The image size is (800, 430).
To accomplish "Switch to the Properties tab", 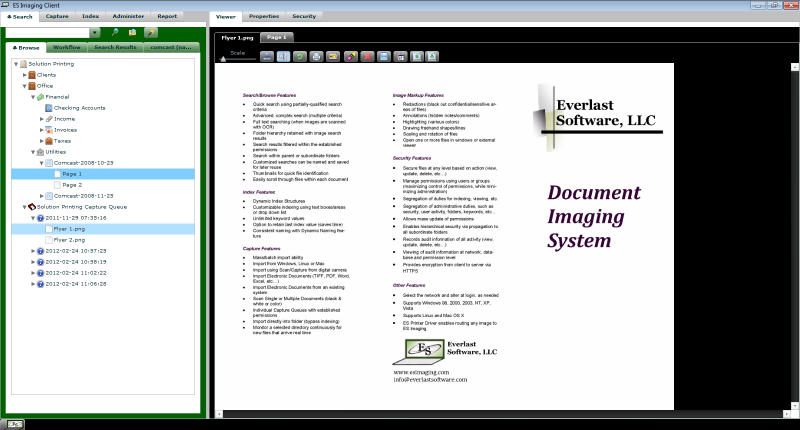I will point(264,16).
